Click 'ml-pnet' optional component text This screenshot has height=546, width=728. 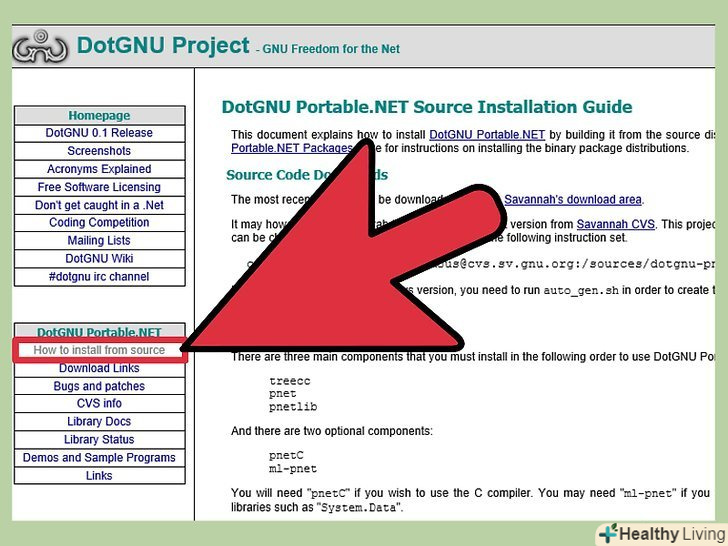pyautogui.click(x=293, y=469)
